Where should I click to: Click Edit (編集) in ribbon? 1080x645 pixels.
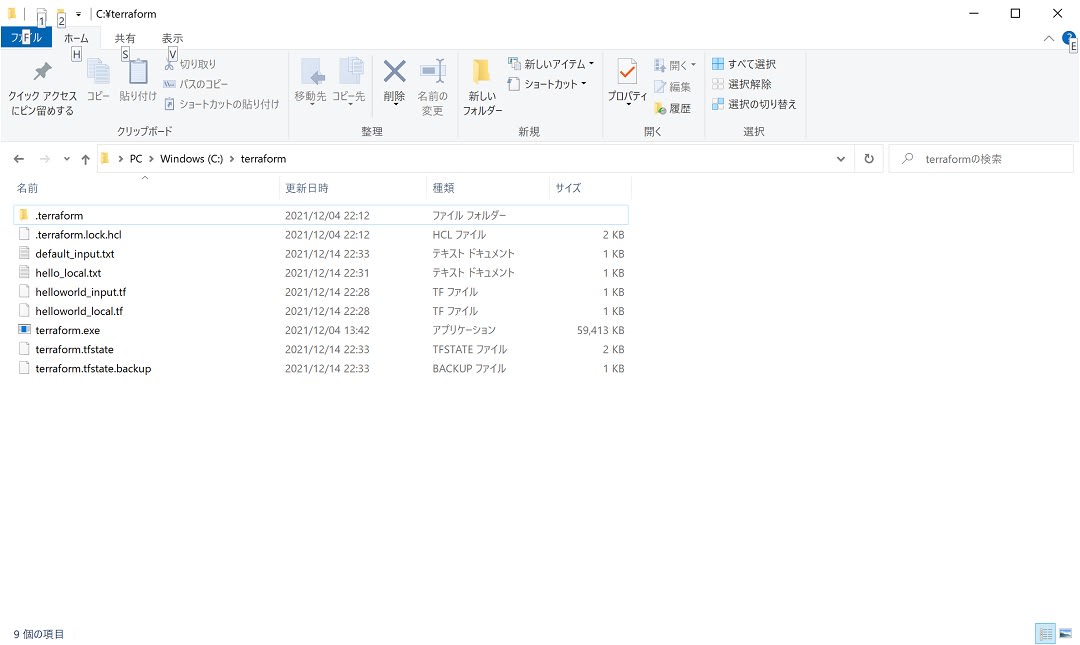coord(672,87)
